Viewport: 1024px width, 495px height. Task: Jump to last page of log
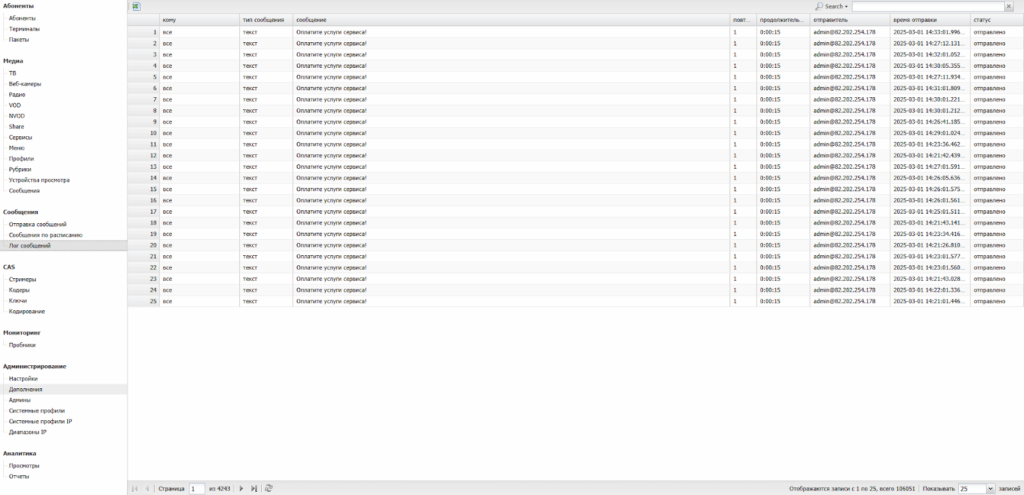pyautogui.click(x=254, y=488)
